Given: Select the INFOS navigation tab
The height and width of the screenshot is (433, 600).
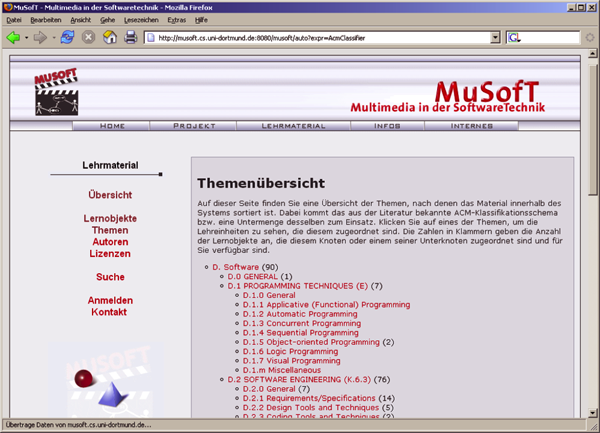Looking at the screenshot, I should click(x=387, y=126).
